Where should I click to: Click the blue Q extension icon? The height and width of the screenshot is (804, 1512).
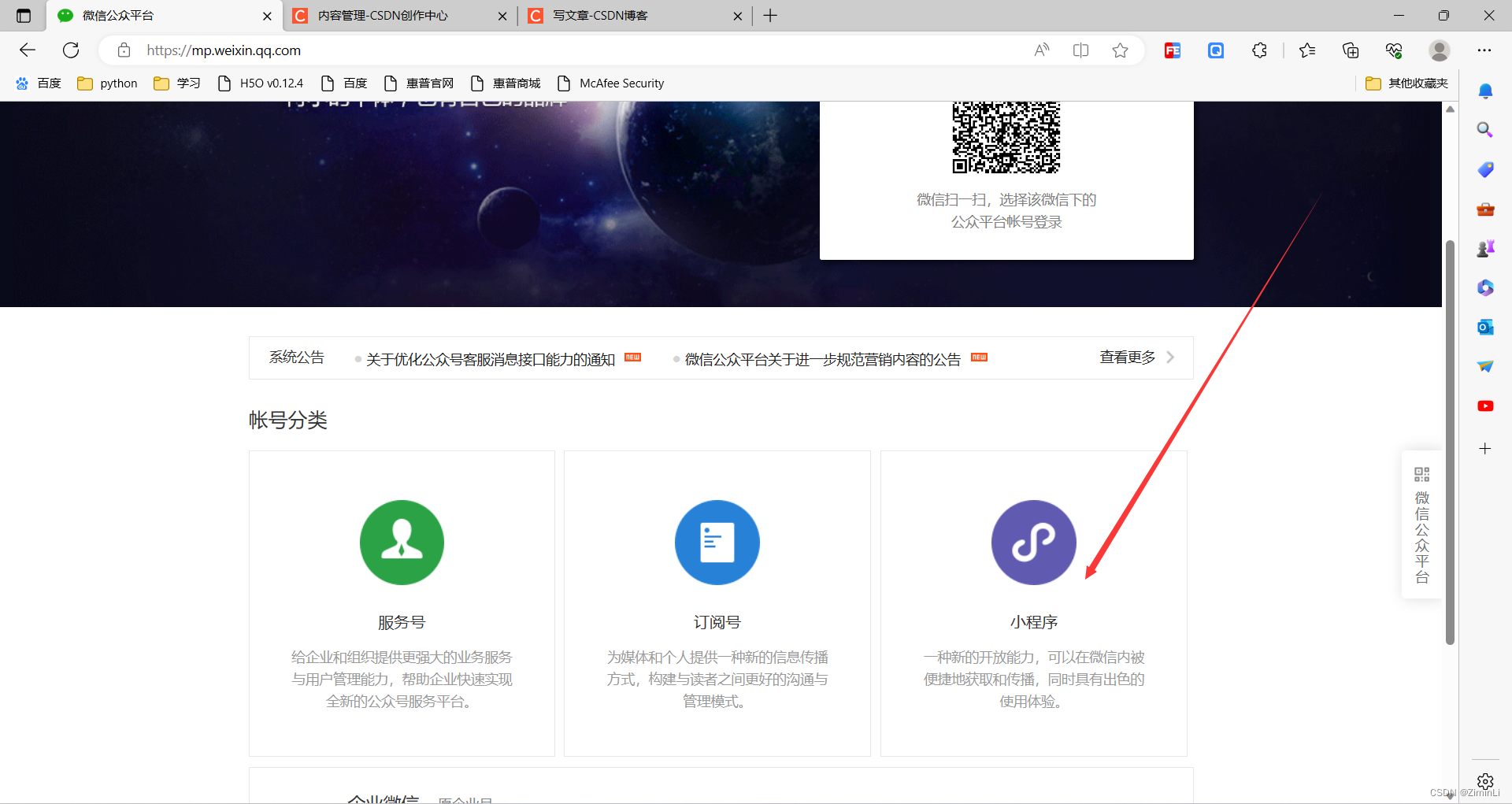pyautogui.click(x=1216, y=50)
